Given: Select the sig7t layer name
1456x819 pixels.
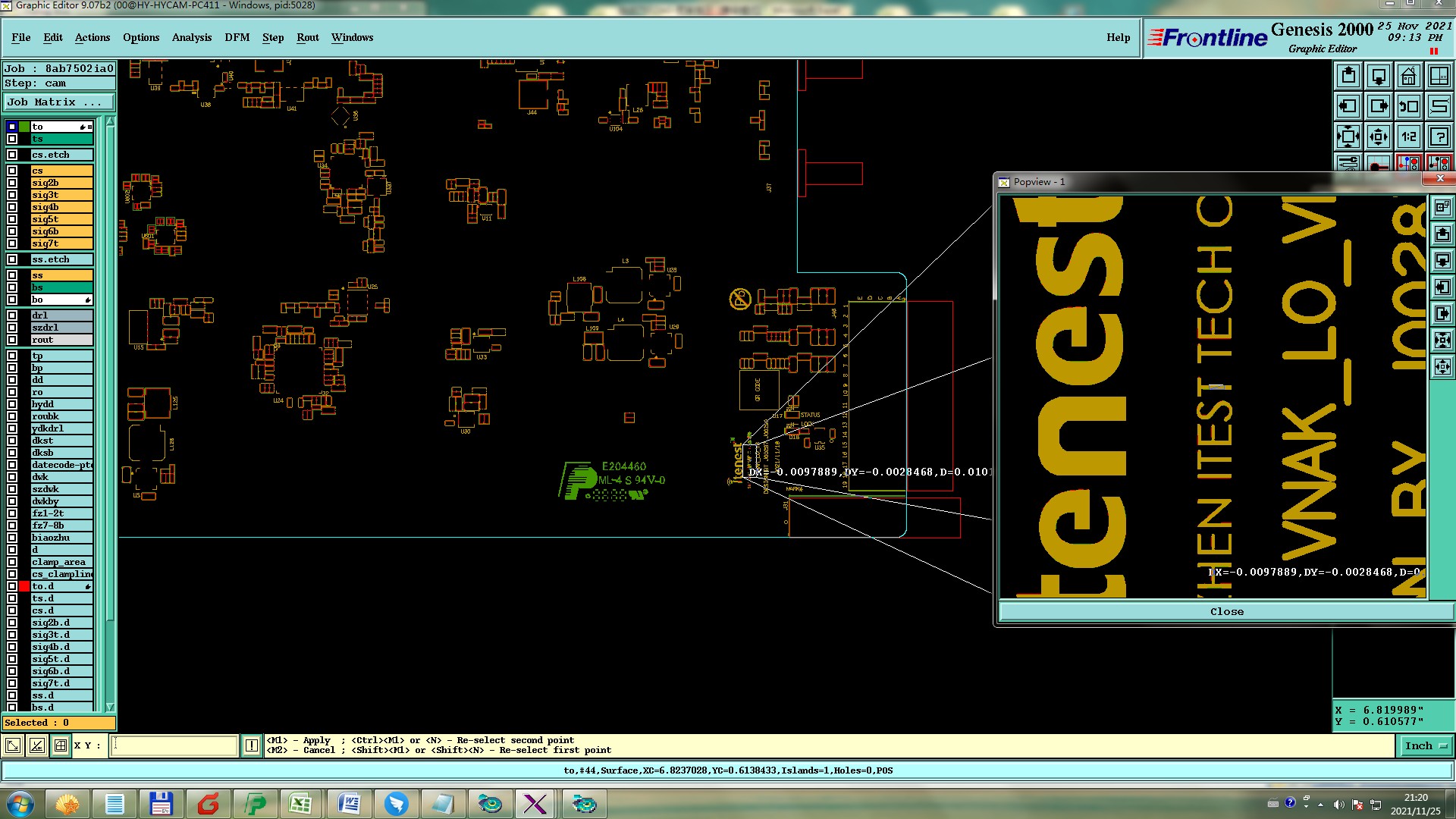Looking at the screenshot, I should (x=61, y=243).
